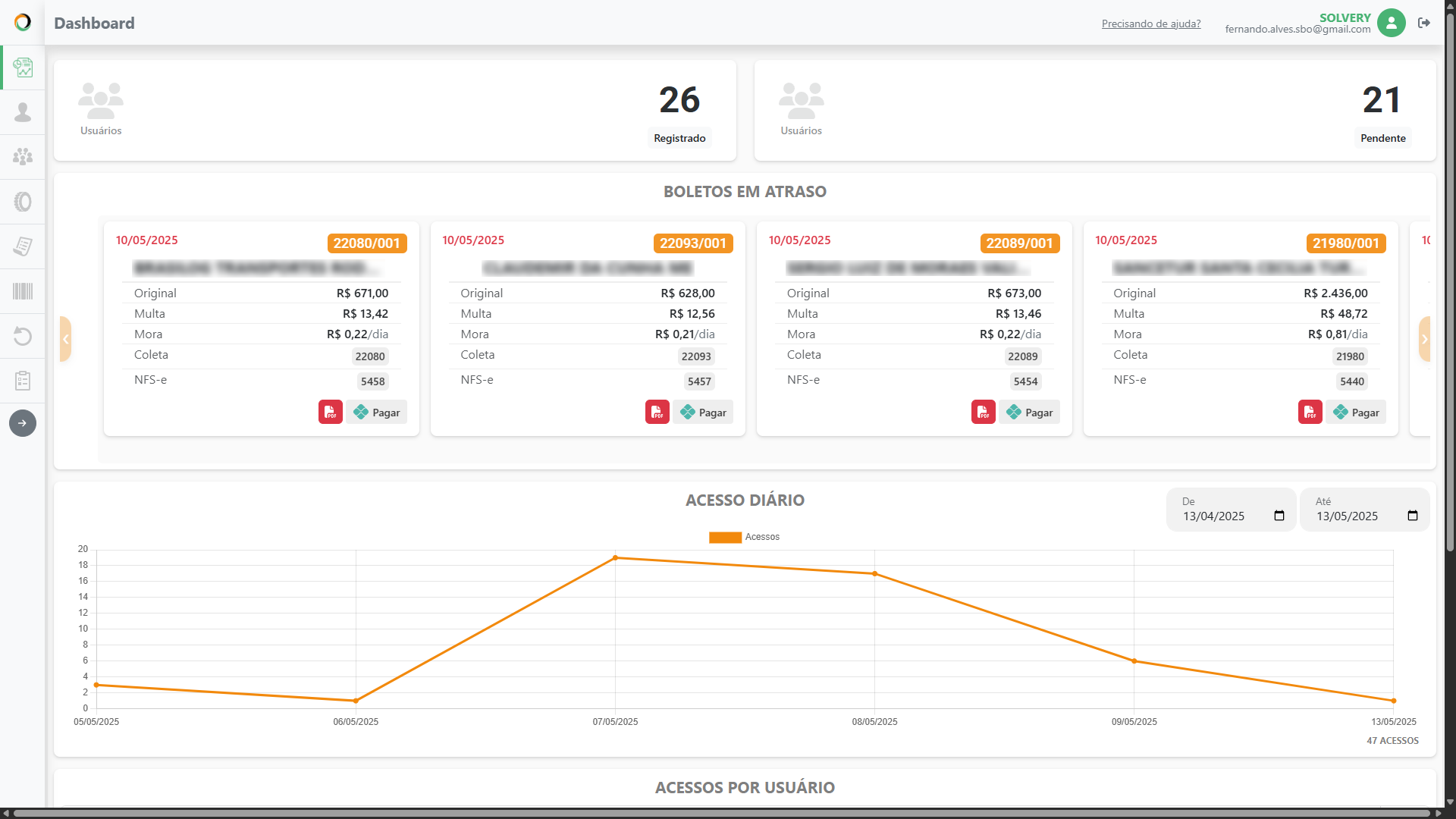Screen dimensions: 1456x819
Task: Open the 'Até' date calendar picker
Action: [1413, 516]
